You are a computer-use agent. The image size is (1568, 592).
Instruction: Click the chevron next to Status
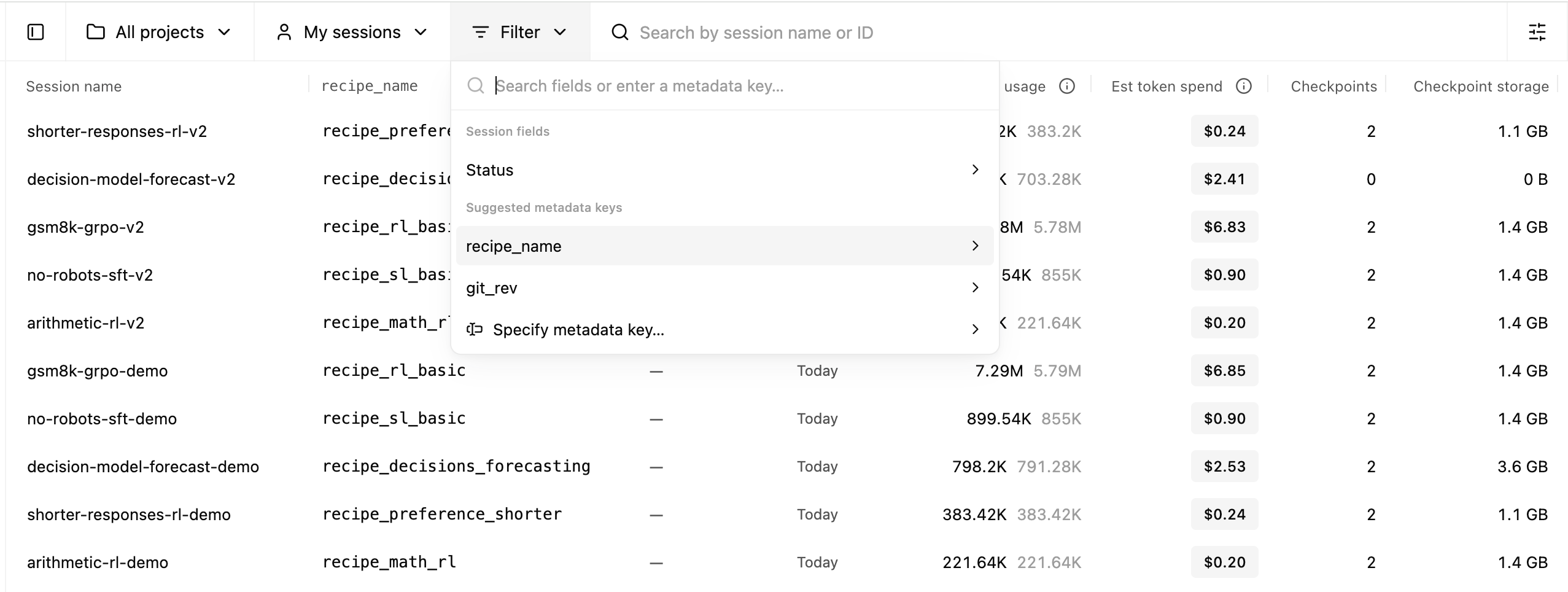tap(975, 169)
